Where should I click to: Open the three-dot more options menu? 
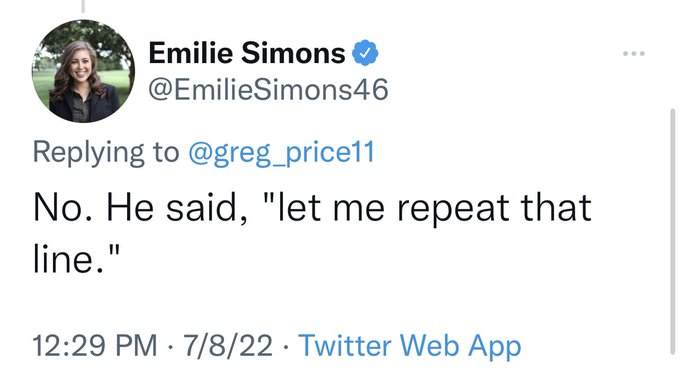click(634, 54)
